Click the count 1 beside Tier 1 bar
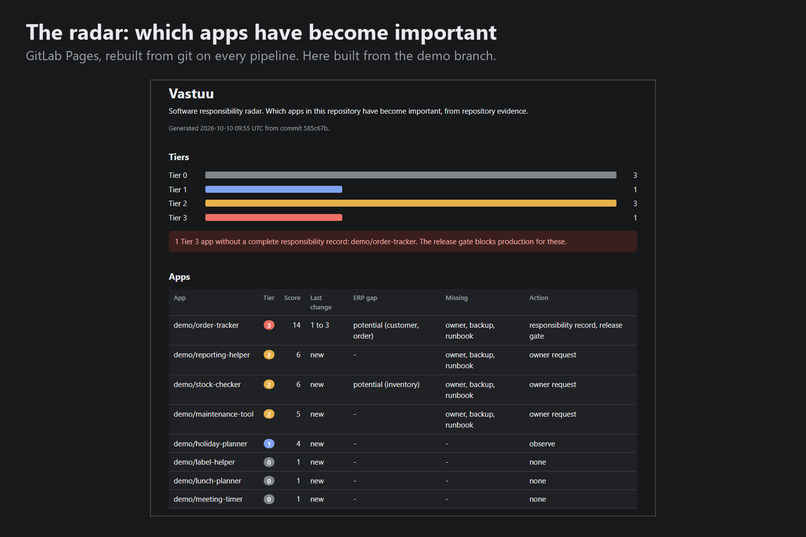This screenshot has width=806, height=537. pos(635,190)
